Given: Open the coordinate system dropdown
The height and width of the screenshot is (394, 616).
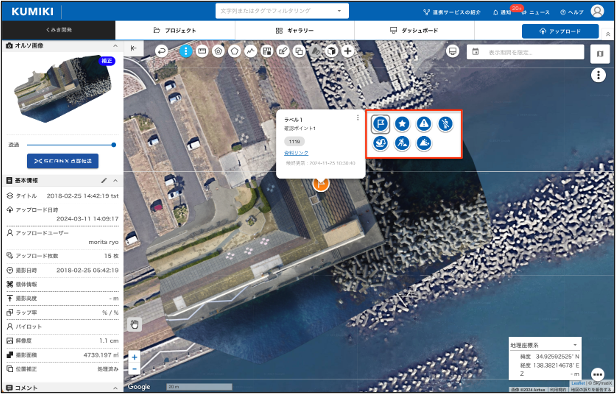Looking at the screenshot, I should click(545, 345).
